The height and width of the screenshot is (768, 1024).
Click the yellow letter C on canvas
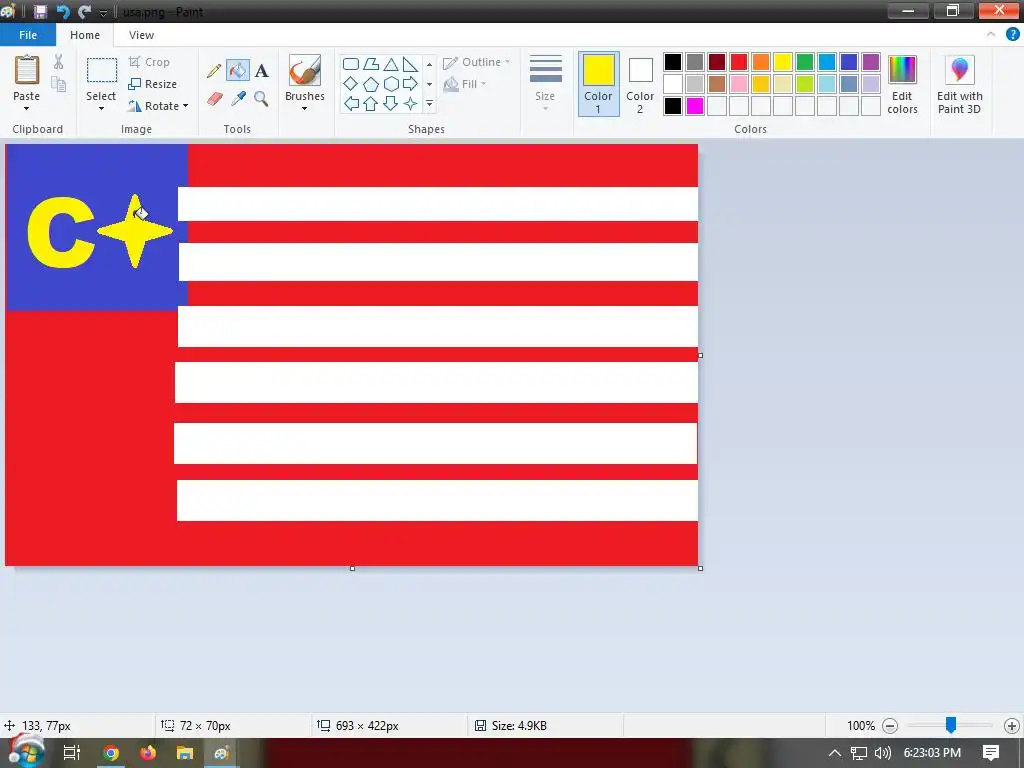click(x=61, y=232)
